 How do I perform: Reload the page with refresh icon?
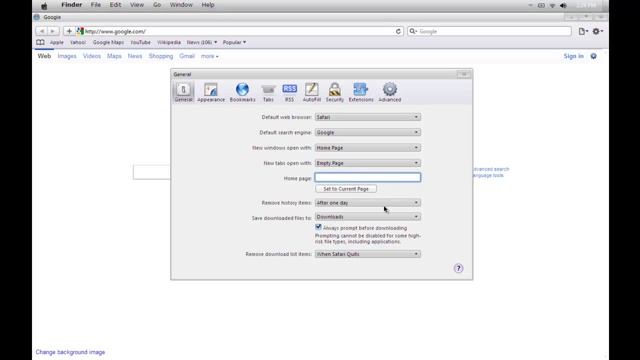click(x=398, y=31)
